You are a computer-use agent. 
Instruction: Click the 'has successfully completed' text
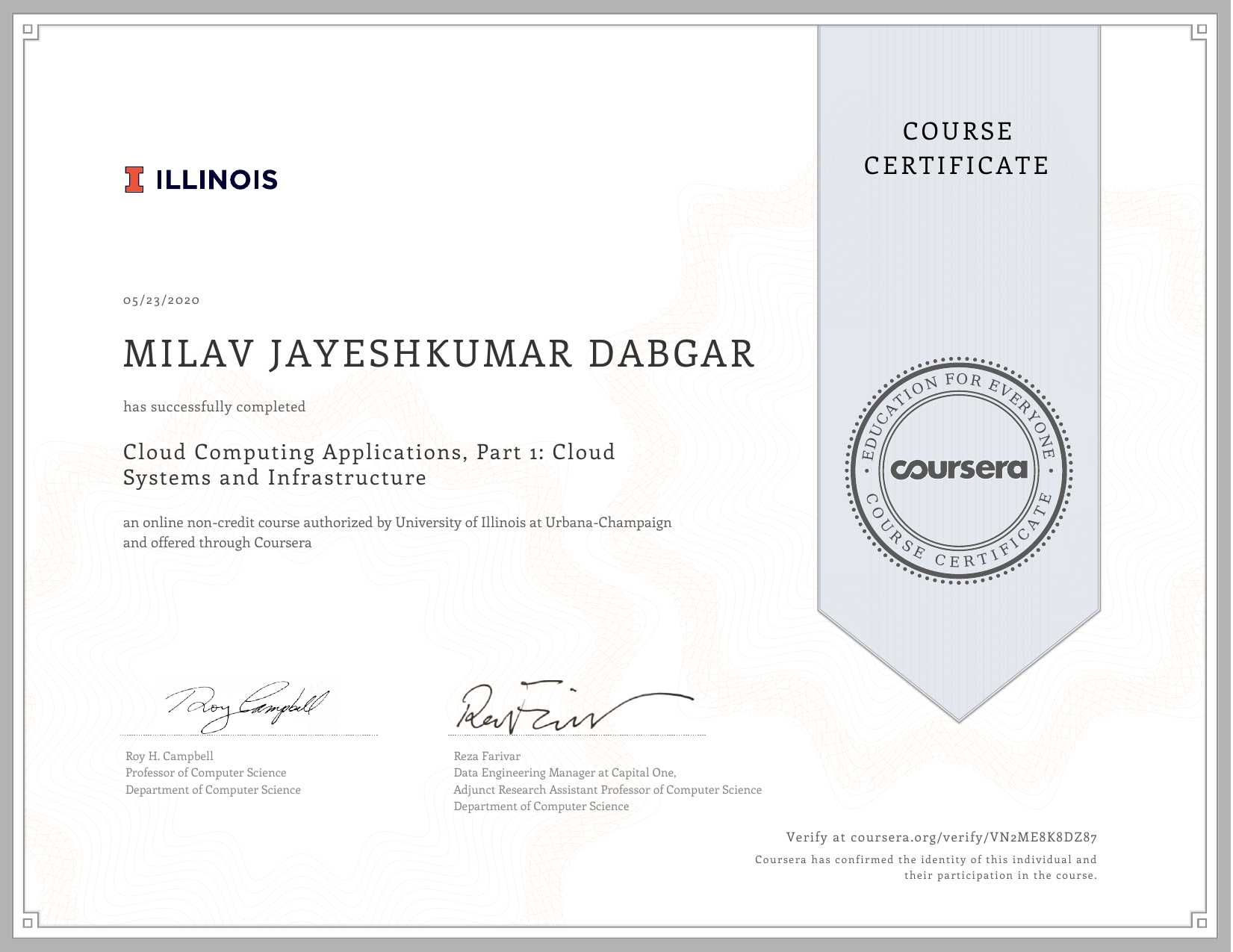click(x=214, y=407)
